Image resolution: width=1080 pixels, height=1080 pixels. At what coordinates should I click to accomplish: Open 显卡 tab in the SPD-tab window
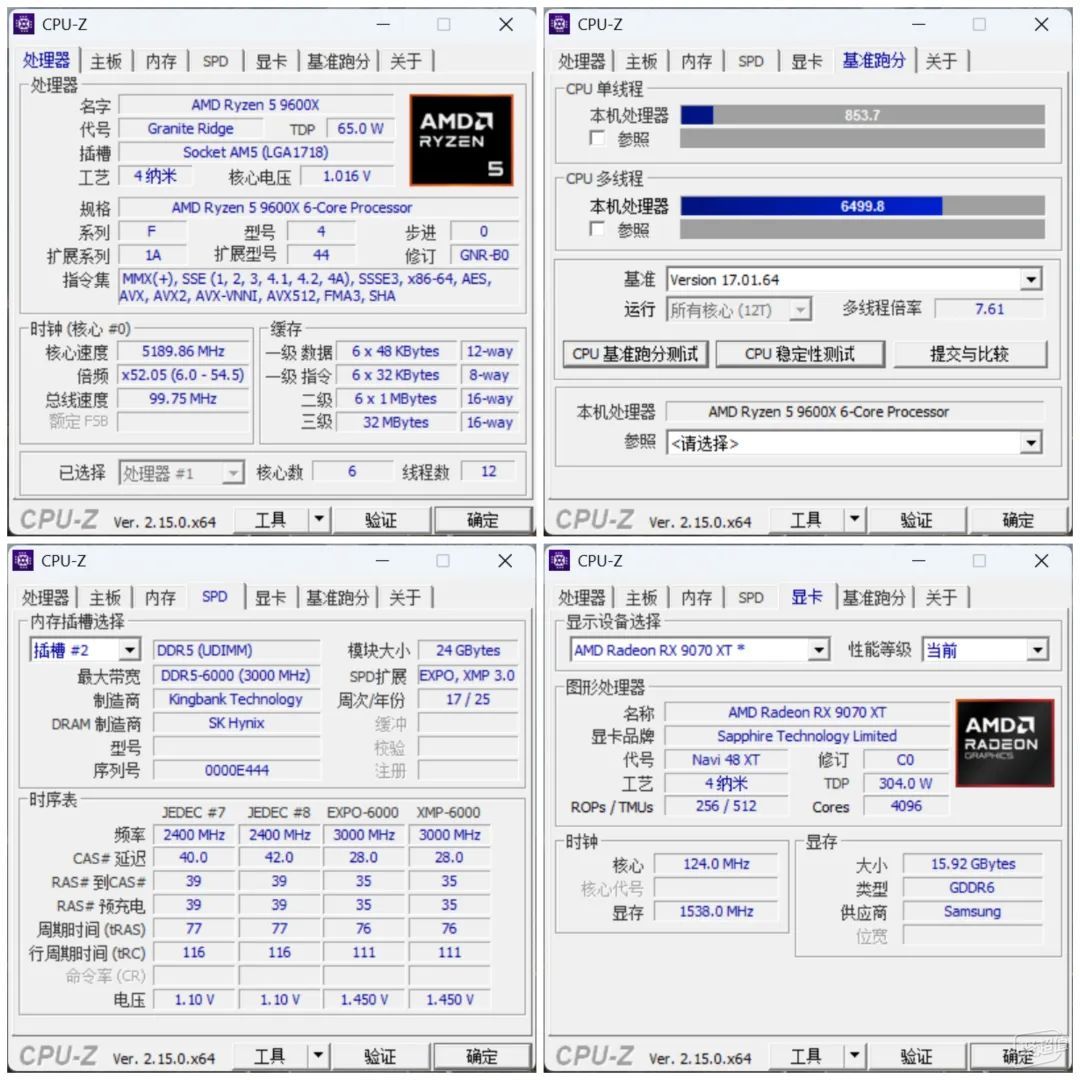(x=271, y=598)
